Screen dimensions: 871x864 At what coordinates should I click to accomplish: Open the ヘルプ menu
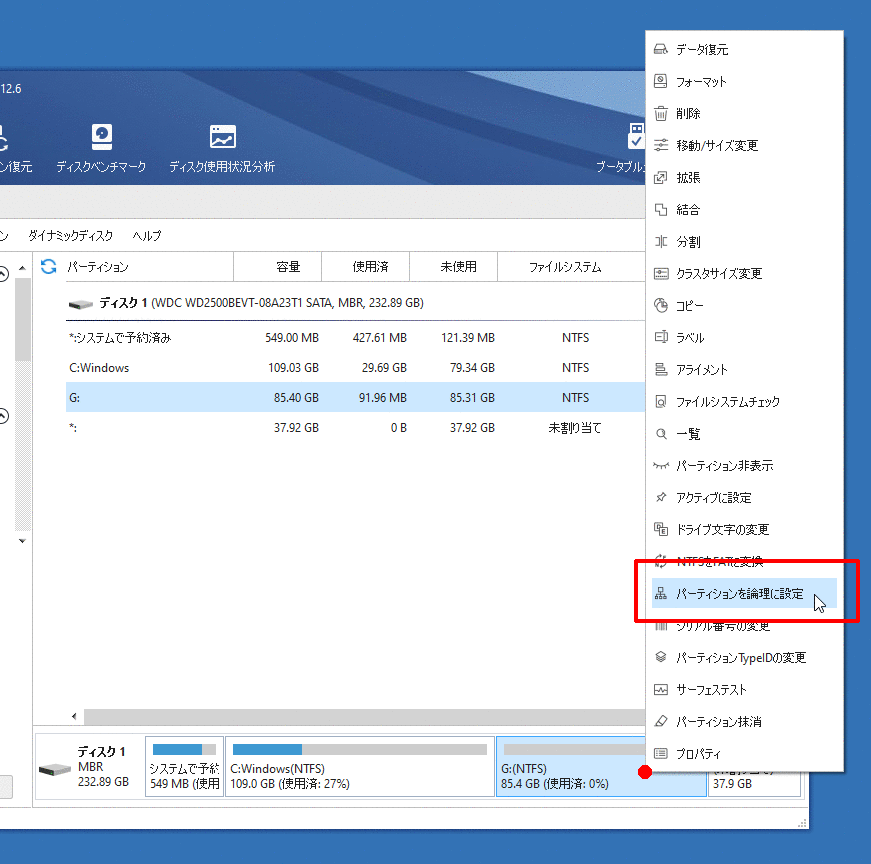tap(147, 236)
